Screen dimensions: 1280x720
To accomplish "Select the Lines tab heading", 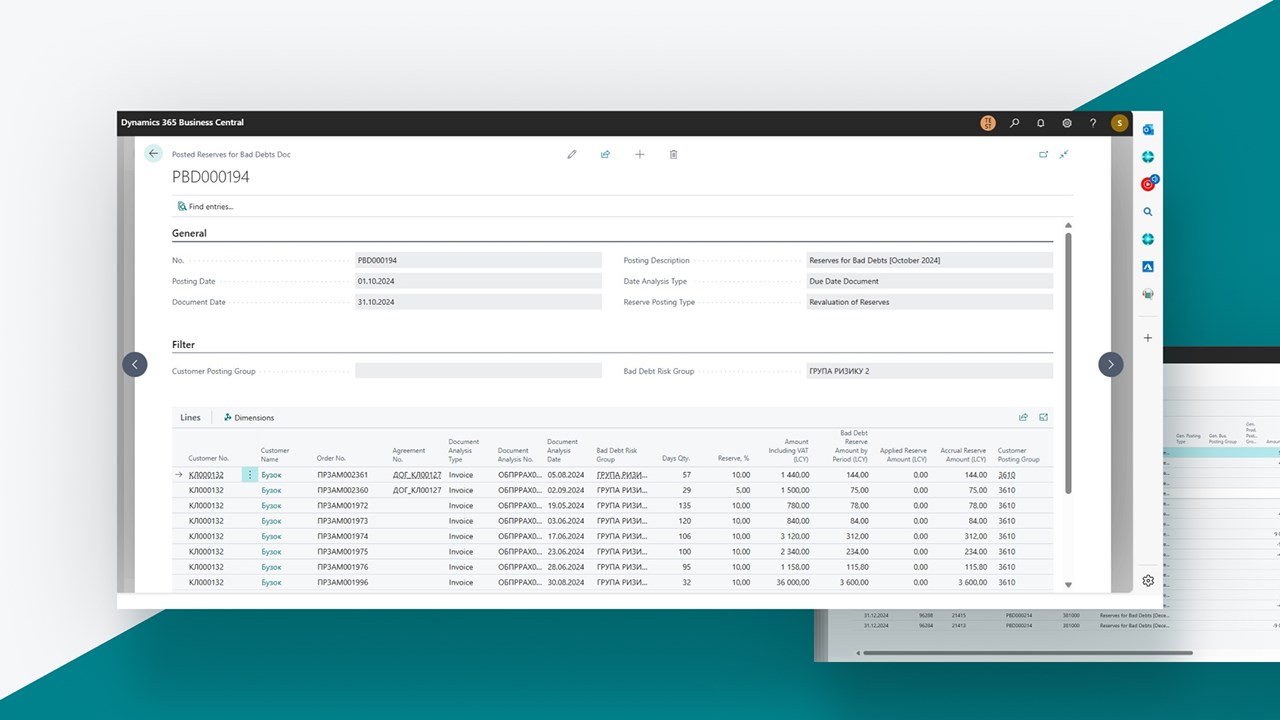I will click(190, 417).
